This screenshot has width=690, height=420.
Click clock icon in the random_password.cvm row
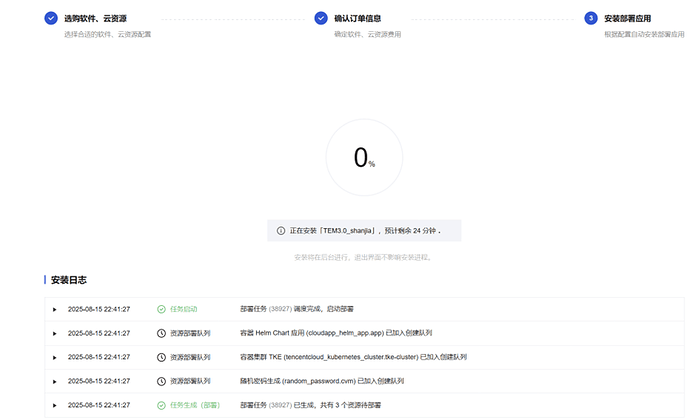pyautogui.click(x=161, y=381)
